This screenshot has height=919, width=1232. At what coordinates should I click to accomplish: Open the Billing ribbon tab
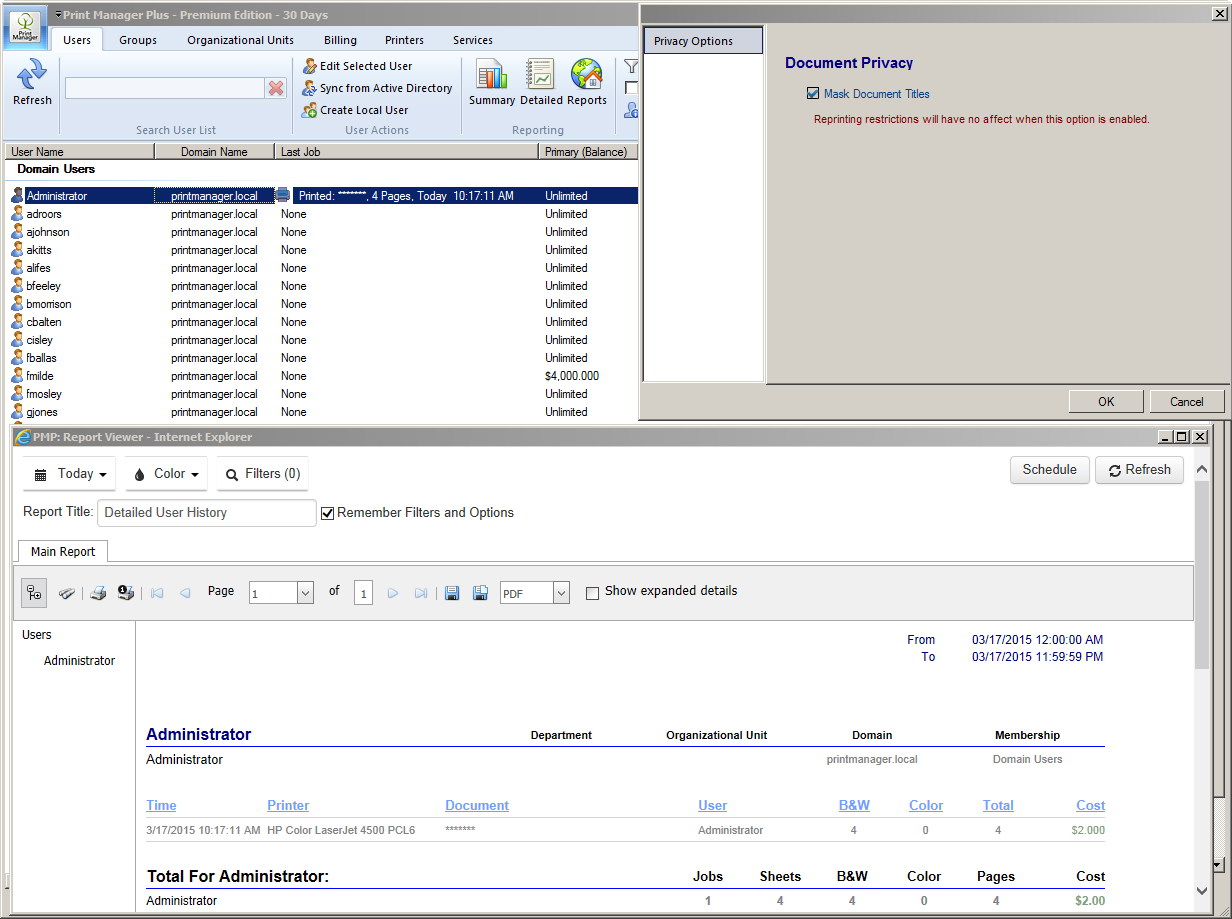340,40
